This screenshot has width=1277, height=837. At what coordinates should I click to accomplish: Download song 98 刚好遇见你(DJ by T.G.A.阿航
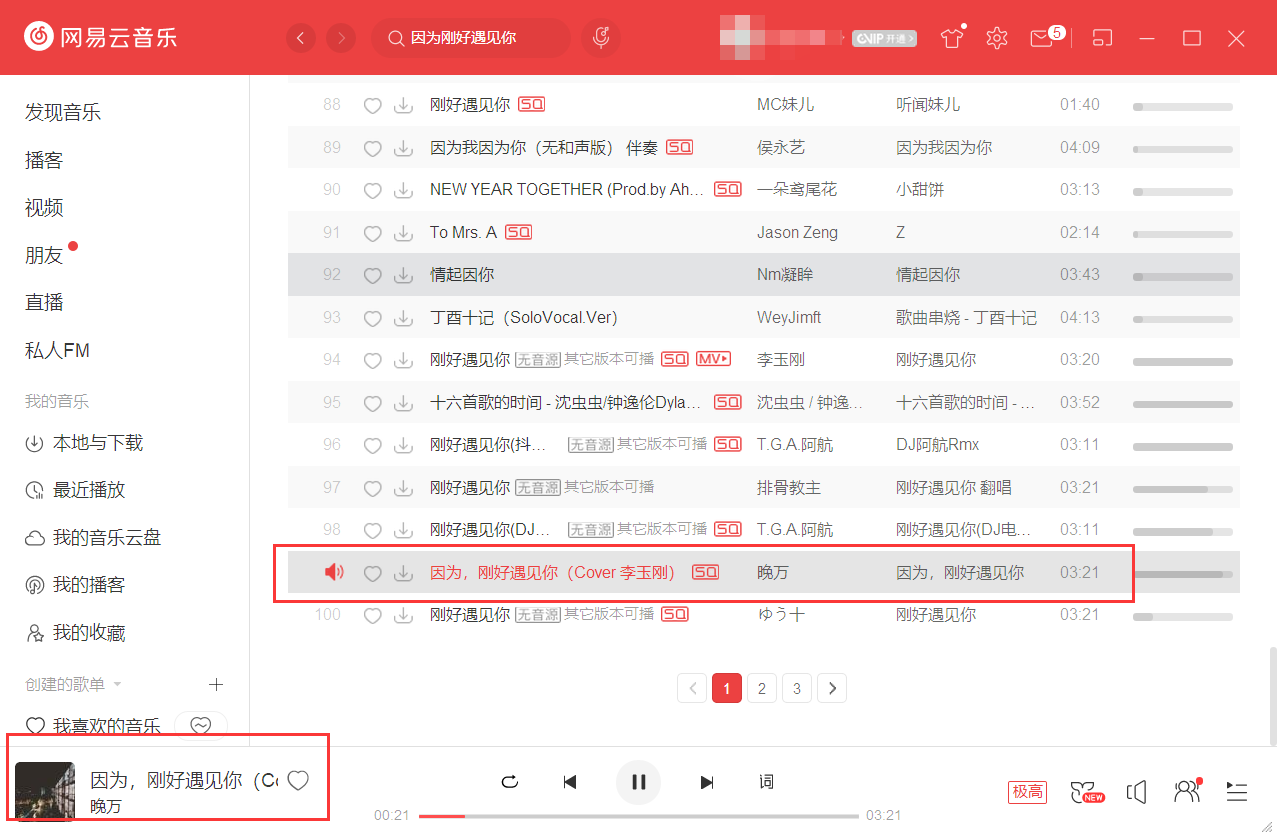[403, 530]
